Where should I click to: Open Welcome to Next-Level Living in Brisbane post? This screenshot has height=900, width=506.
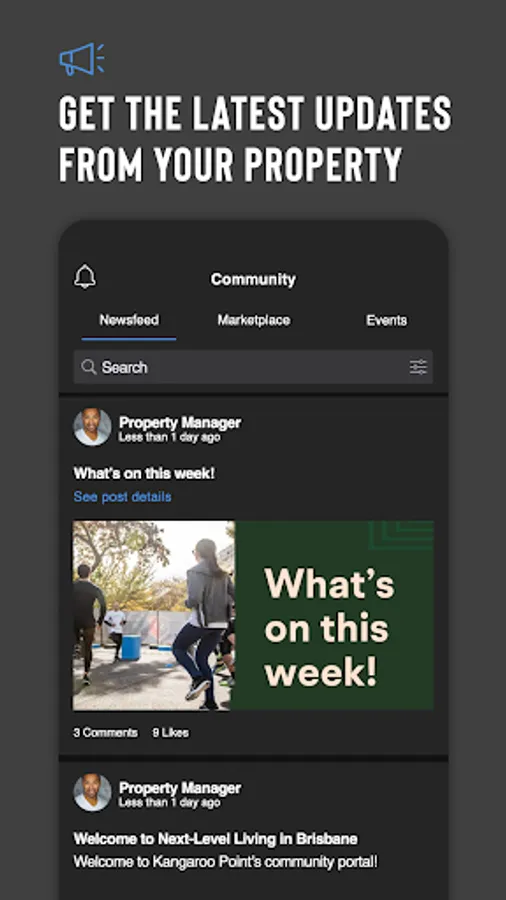[x=215, y=839]
